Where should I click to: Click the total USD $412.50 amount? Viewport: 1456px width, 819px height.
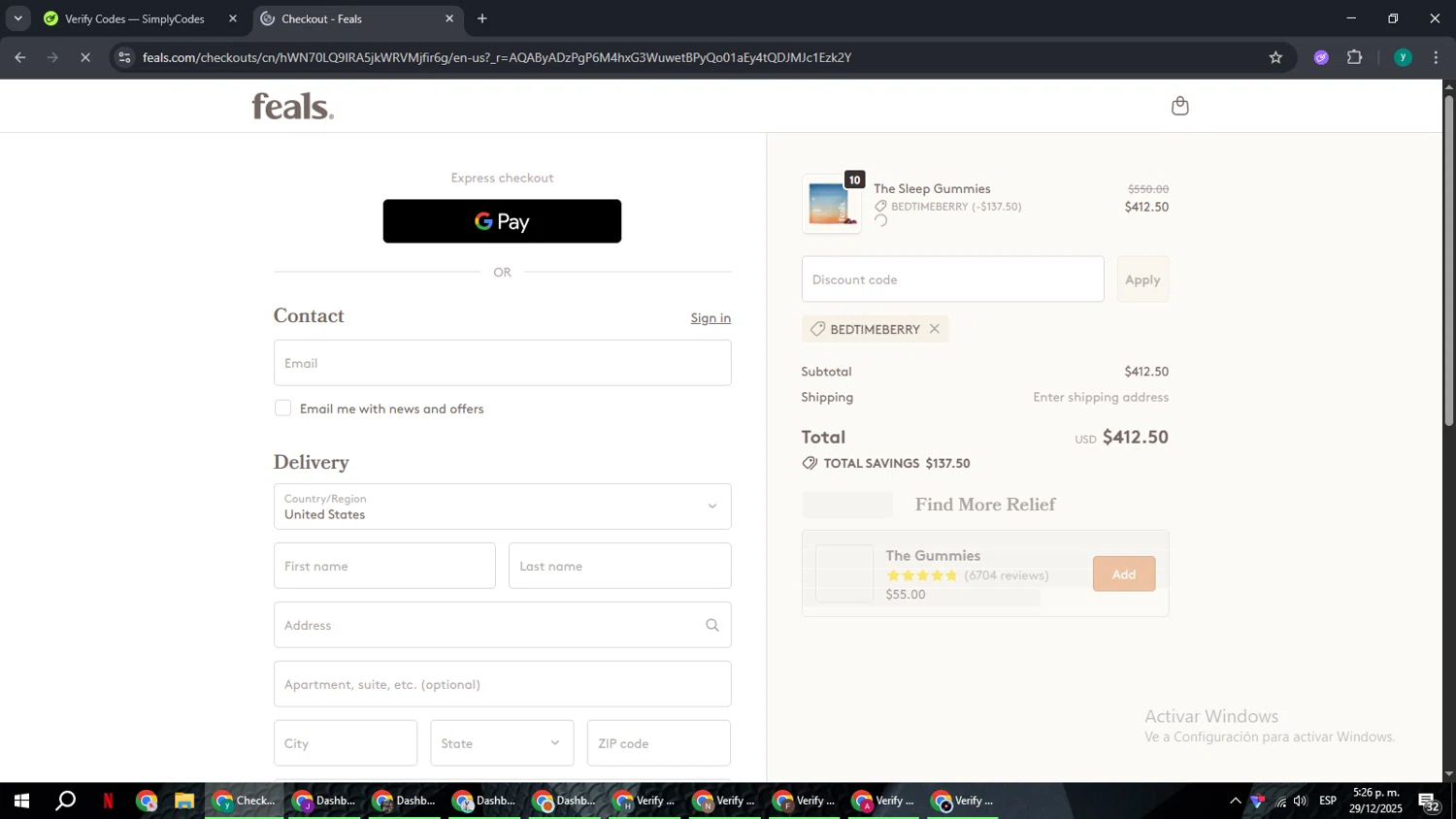(1121, 437)
